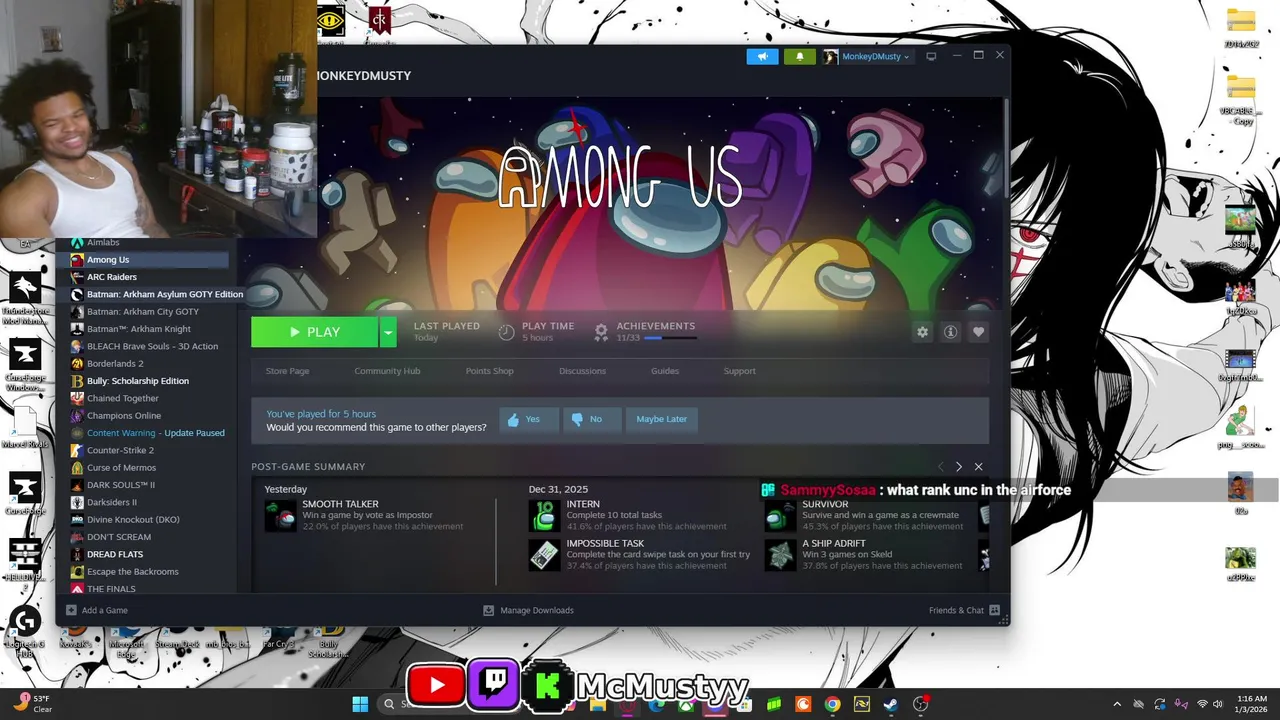Open Steam from the Windows taskbar
The height and width of the screenshot is (720, 1280).
coord(890,704)
